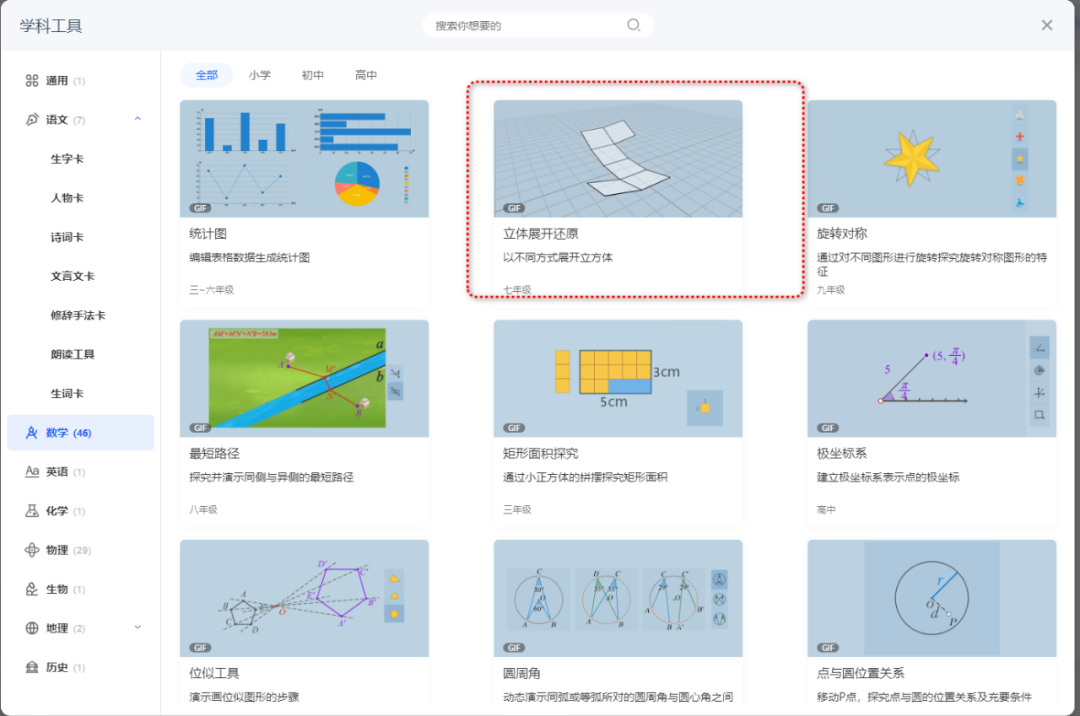
Task: Switch to the 高中 filter tab
Action: [x=366, y=74]
